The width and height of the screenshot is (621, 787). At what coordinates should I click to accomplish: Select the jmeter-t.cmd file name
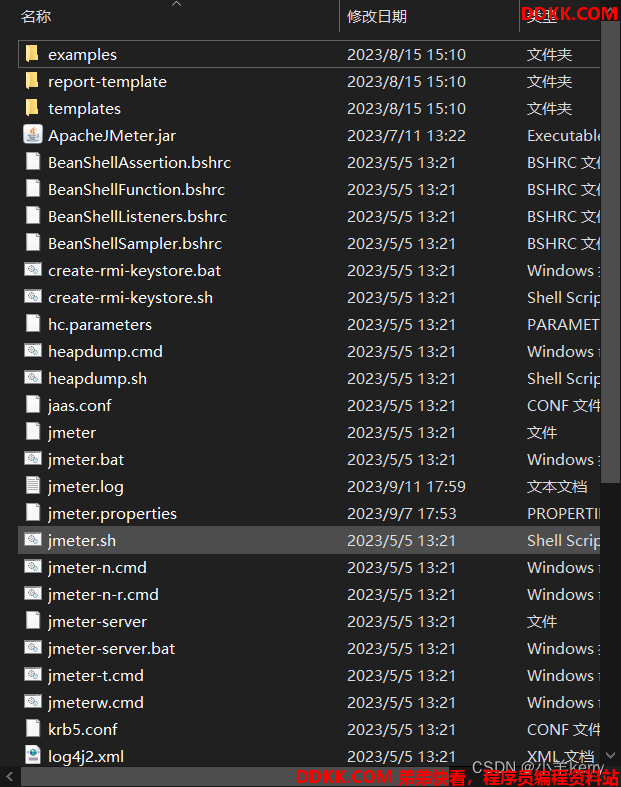pos(96,677)
